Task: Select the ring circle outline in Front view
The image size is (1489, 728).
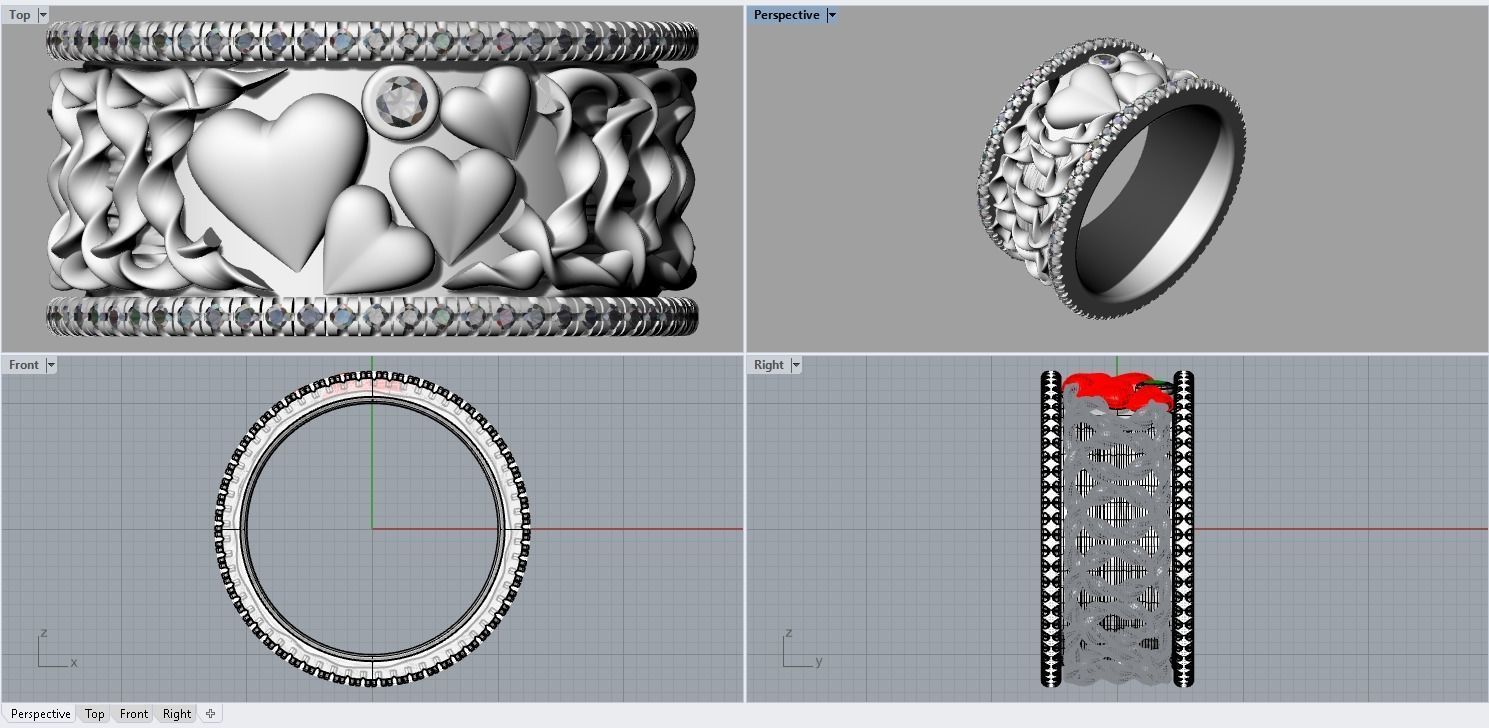Action: click(x=372, y=528)
